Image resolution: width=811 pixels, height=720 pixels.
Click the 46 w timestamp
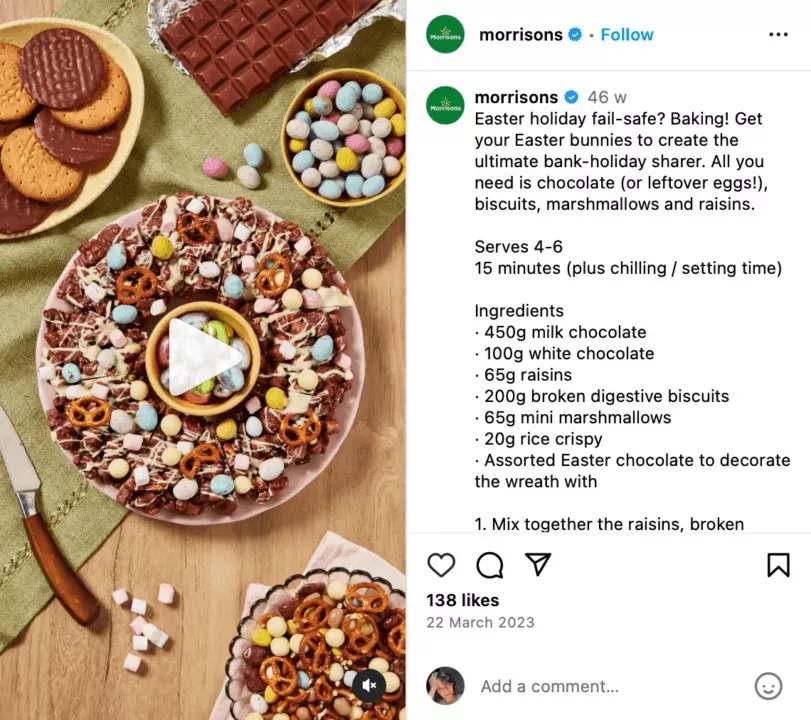tap(606, 97)
